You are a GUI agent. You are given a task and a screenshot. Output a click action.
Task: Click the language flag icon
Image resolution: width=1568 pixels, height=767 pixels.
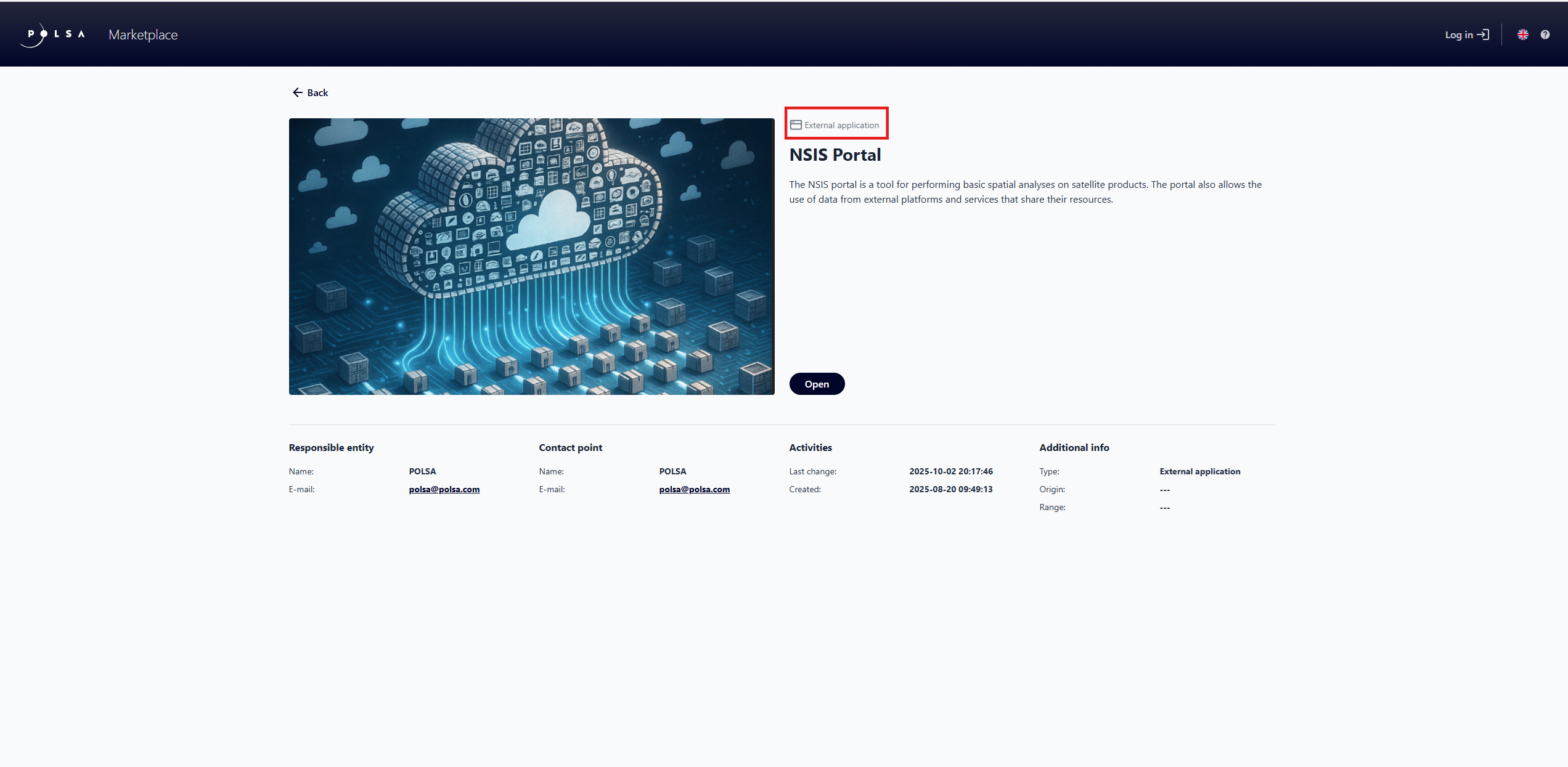(1522, 35)
